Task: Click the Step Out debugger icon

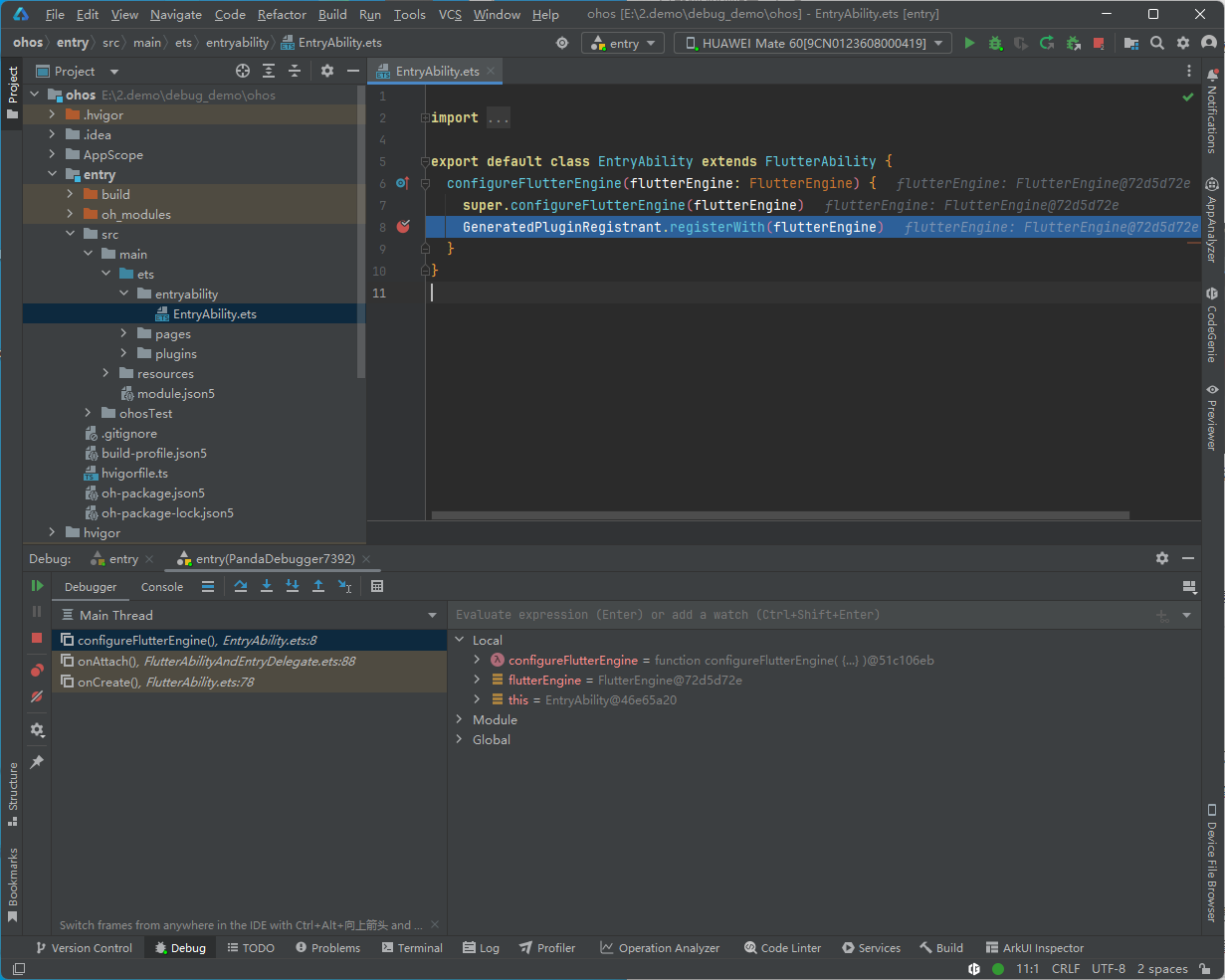Action: [x=318, y=586]
